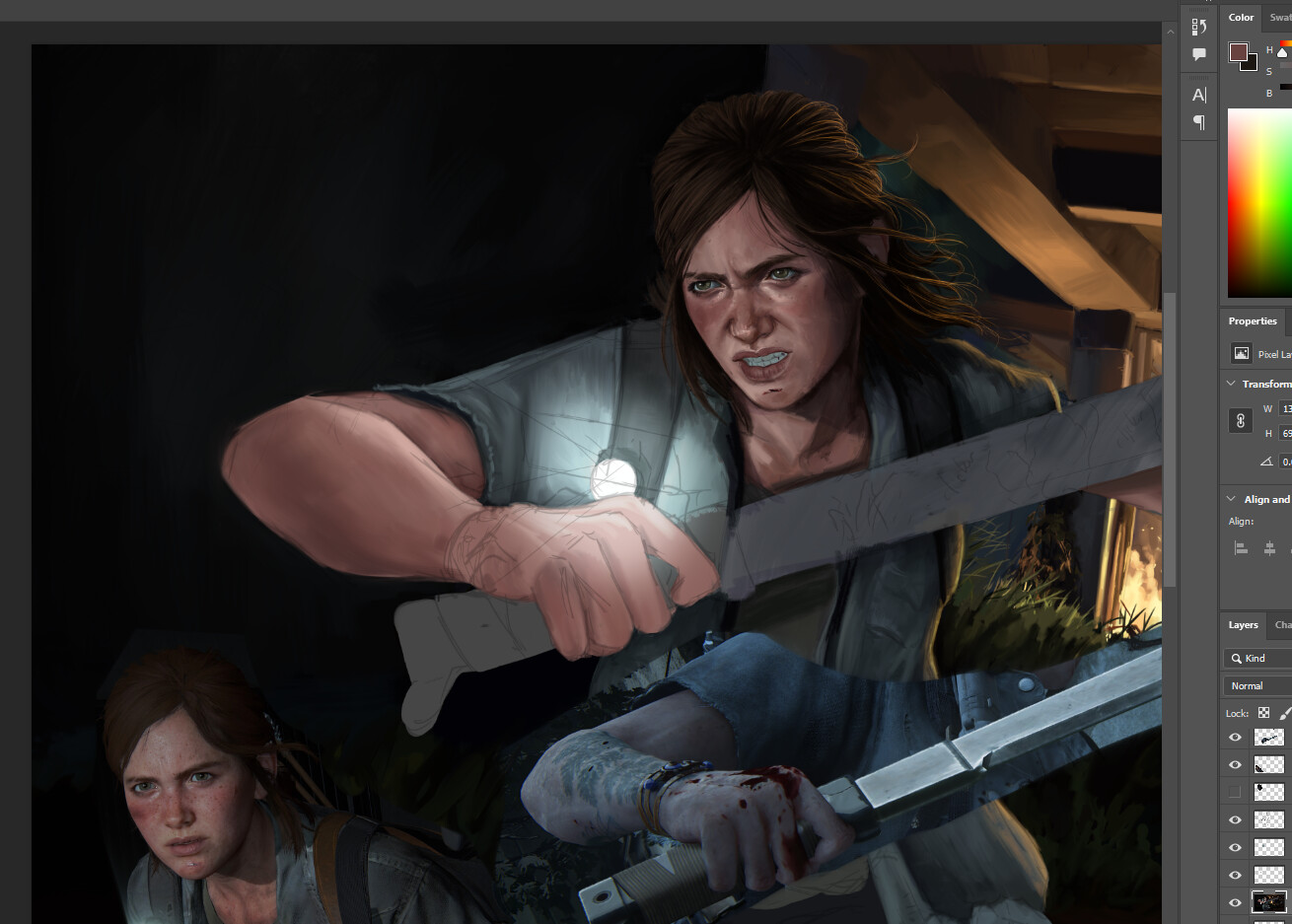Viewport: 1292px width, 924px height.
Task: Open the Comments panel icon
Action: (x=1199, y=55)
